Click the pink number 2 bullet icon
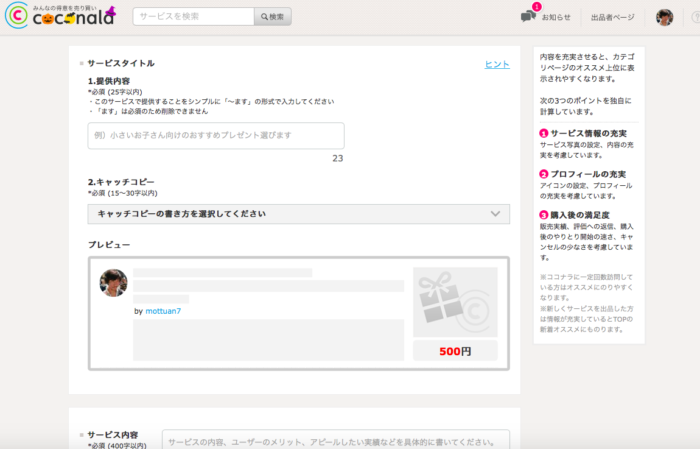This screenshot has height=449, width=700. pos(544,174)
